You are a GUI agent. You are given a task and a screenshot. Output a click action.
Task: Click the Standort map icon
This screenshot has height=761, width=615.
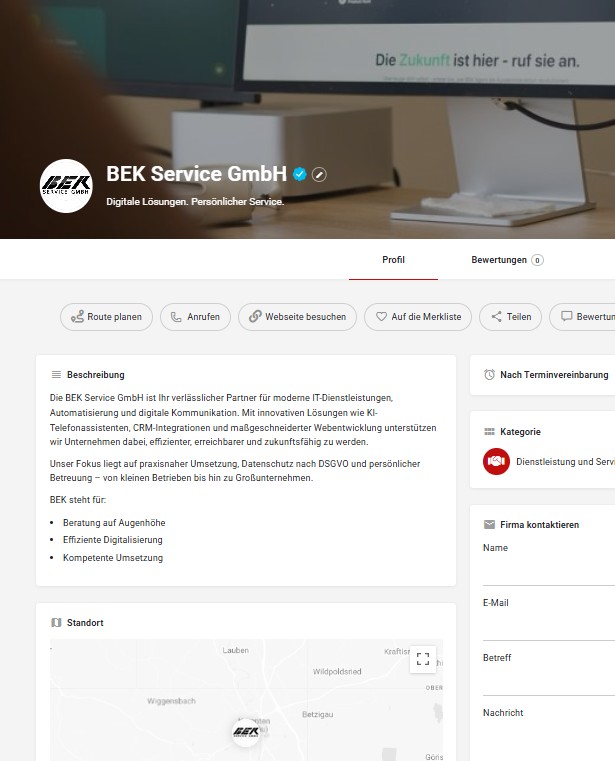[56, 623]
